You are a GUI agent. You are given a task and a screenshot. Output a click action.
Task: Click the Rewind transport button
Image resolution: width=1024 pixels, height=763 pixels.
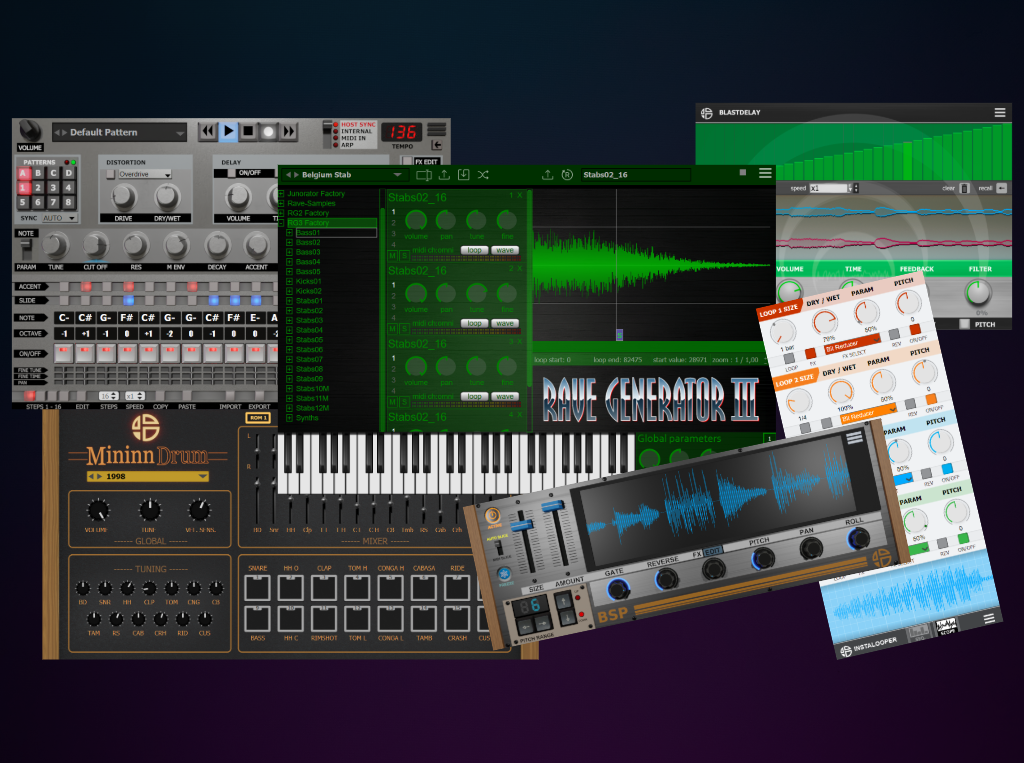click(x=208, y=131)
